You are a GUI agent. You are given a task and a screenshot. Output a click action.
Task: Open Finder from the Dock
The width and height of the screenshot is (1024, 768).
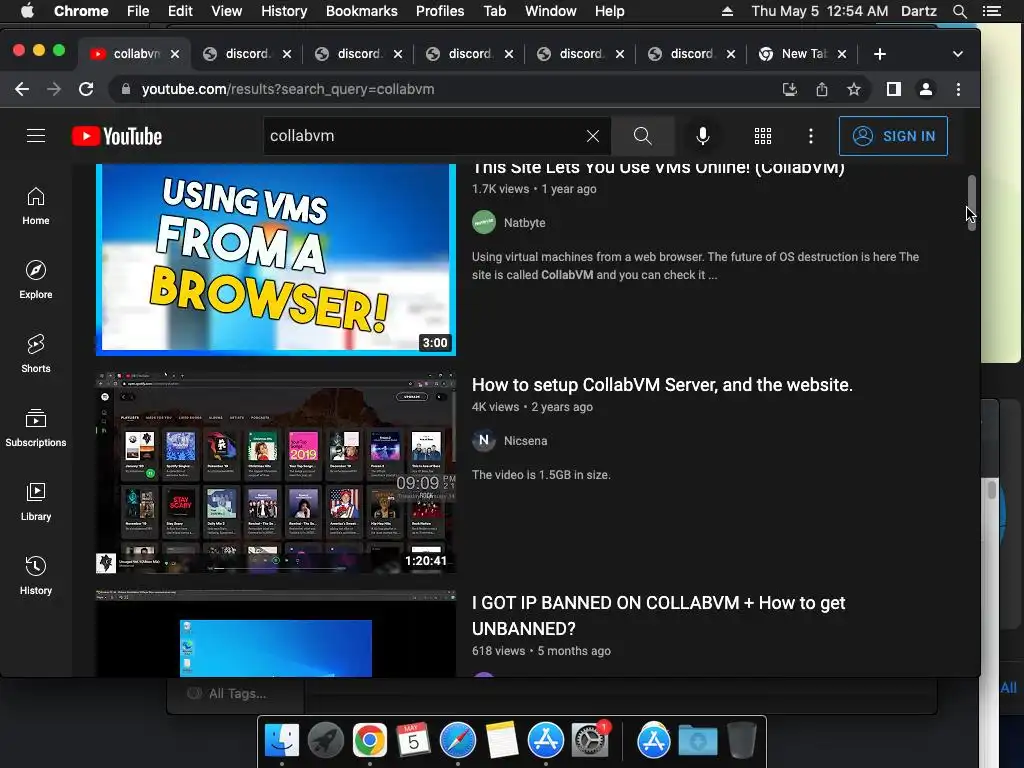coord(281,741)
